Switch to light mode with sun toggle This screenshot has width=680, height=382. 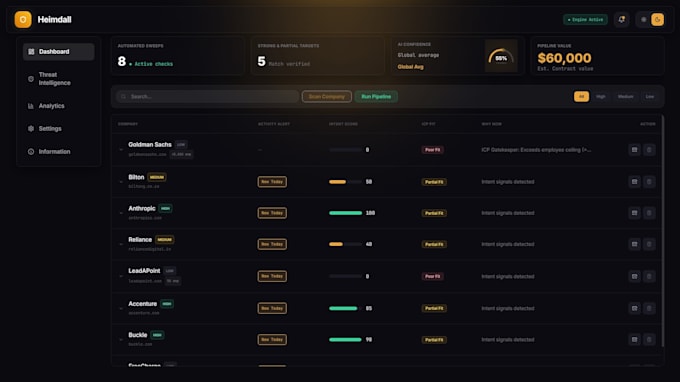644,20
